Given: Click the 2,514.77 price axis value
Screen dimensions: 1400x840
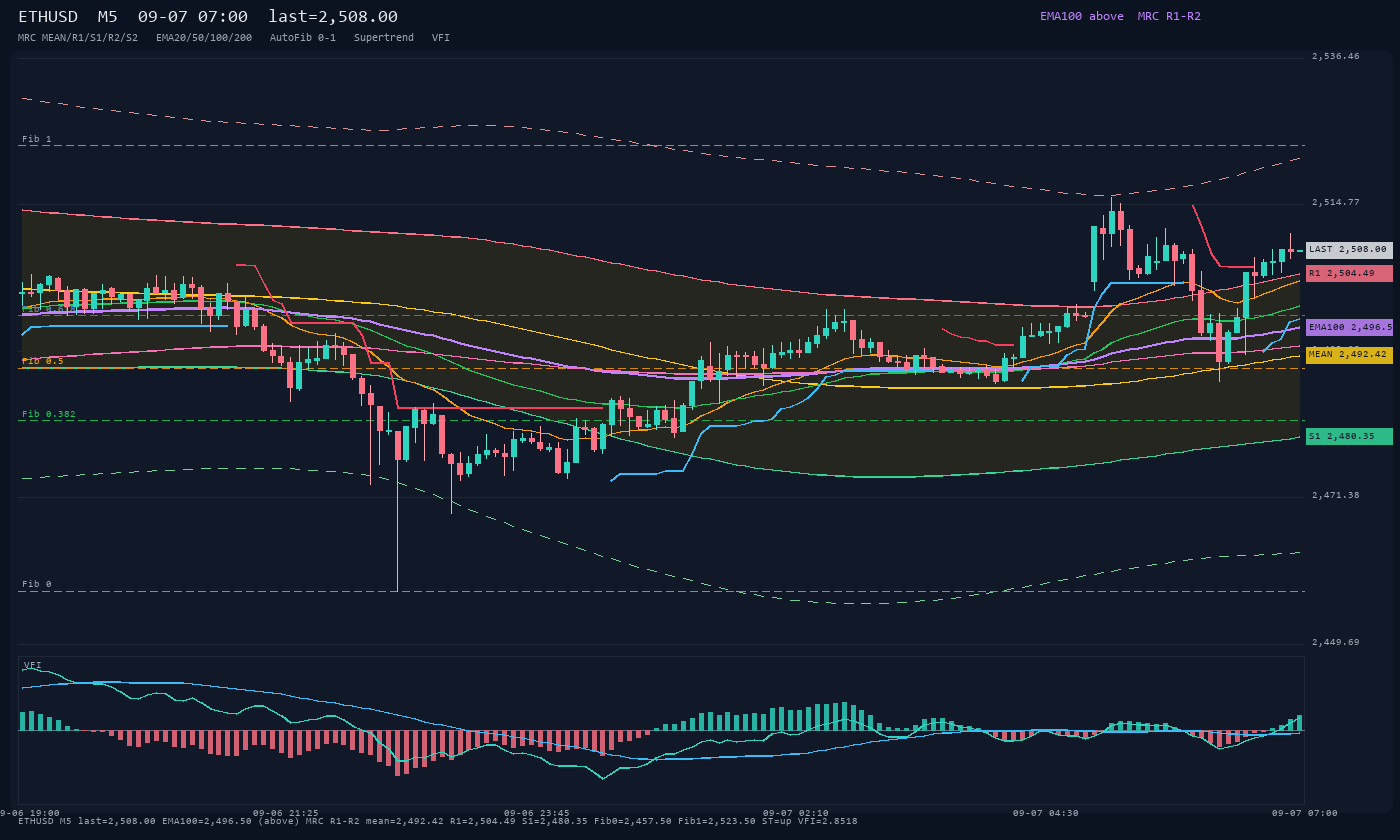Looking at the screenshot, I should 1336,203.
